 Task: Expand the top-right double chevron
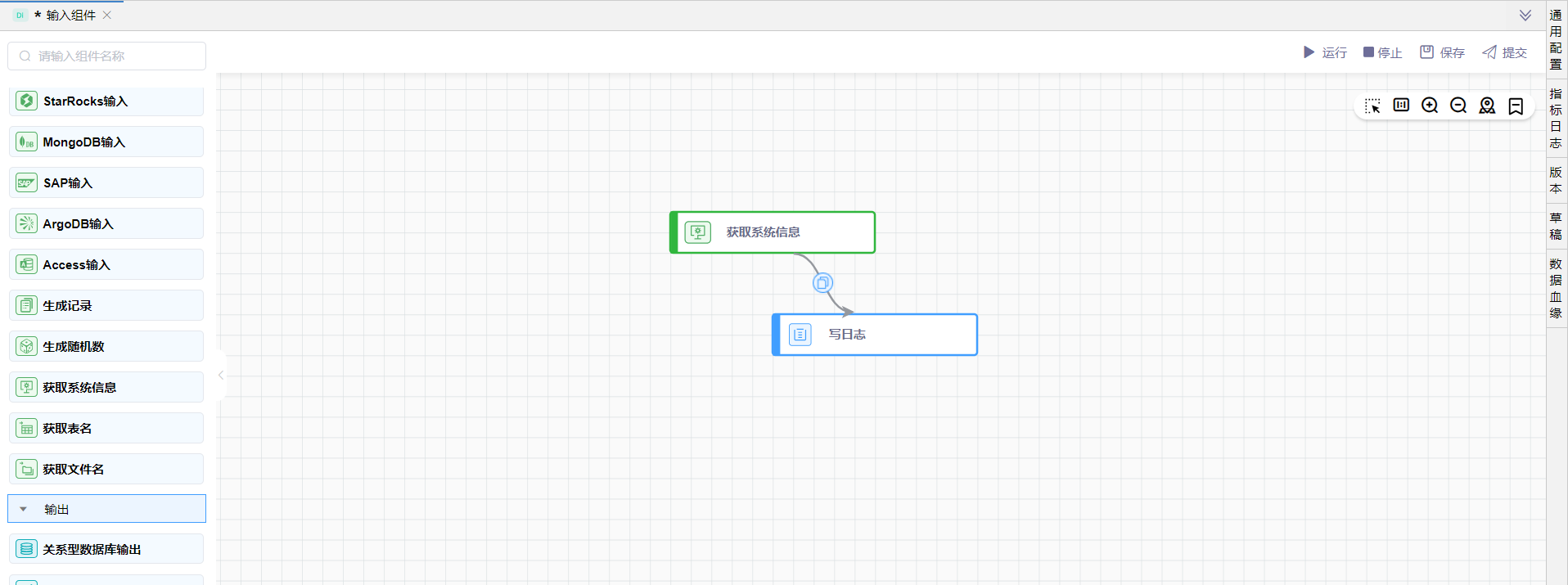point(1525,15)
